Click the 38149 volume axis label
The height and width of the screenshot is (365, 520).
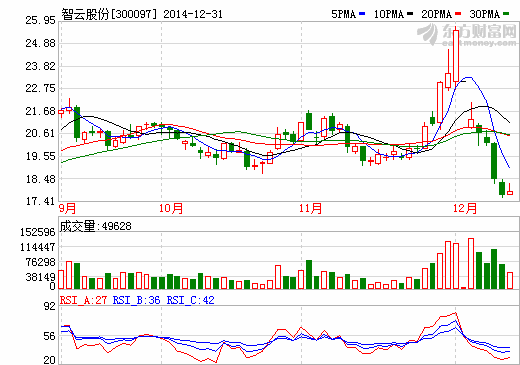40,277
